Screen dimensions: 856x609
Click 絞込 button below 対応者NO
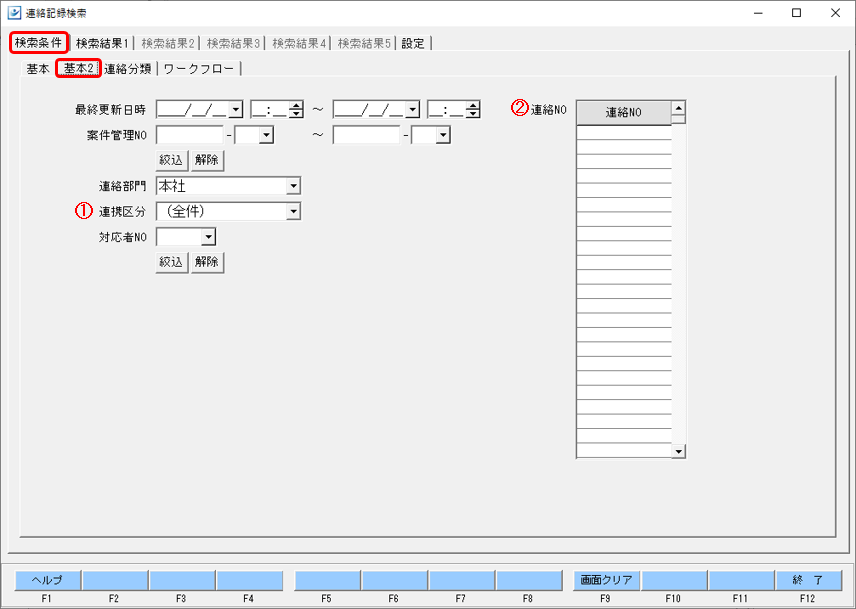[x=171, y=262]
